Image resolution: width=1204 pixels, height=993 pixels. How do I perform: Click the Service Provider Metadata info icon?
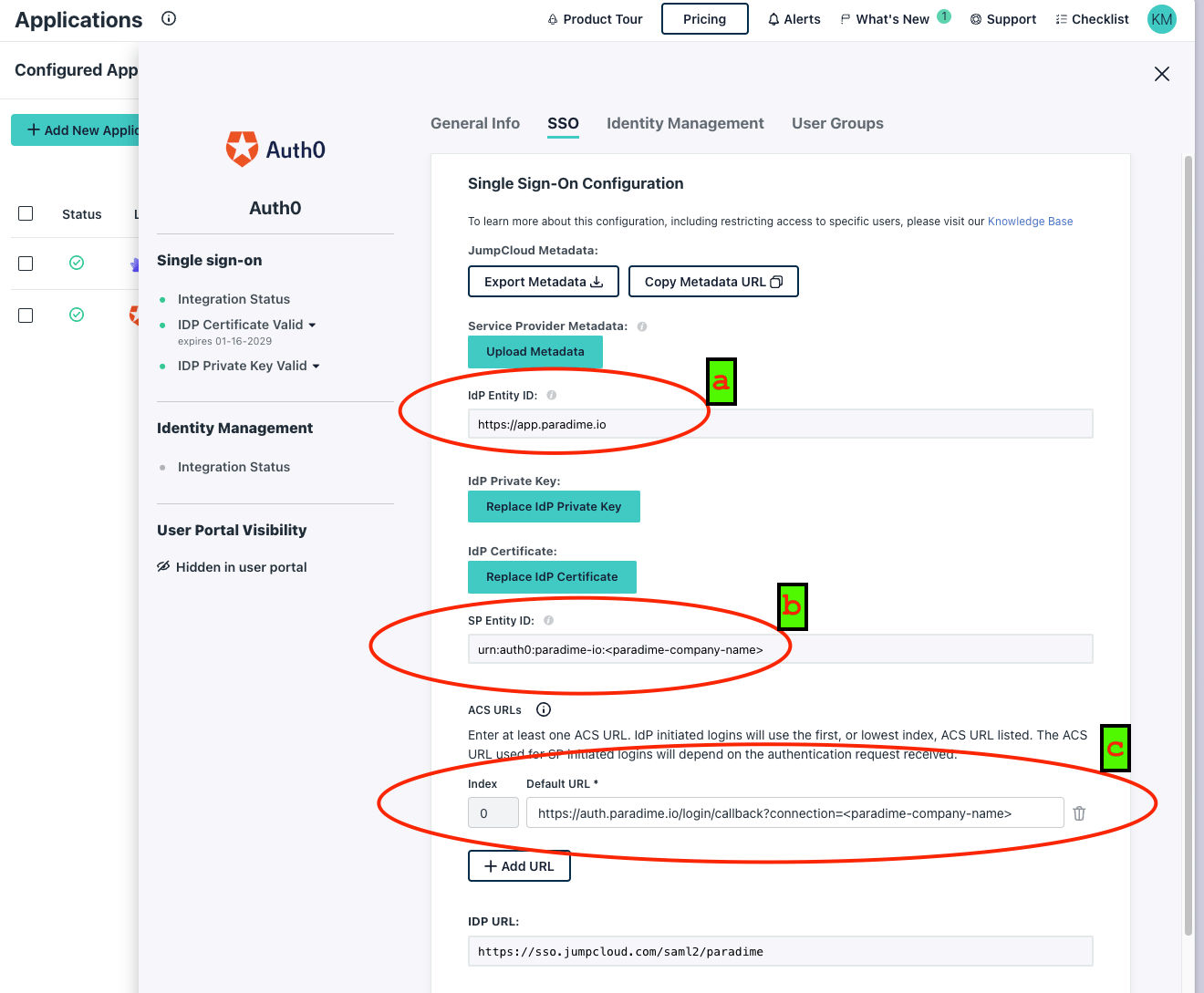pos(642,326)
